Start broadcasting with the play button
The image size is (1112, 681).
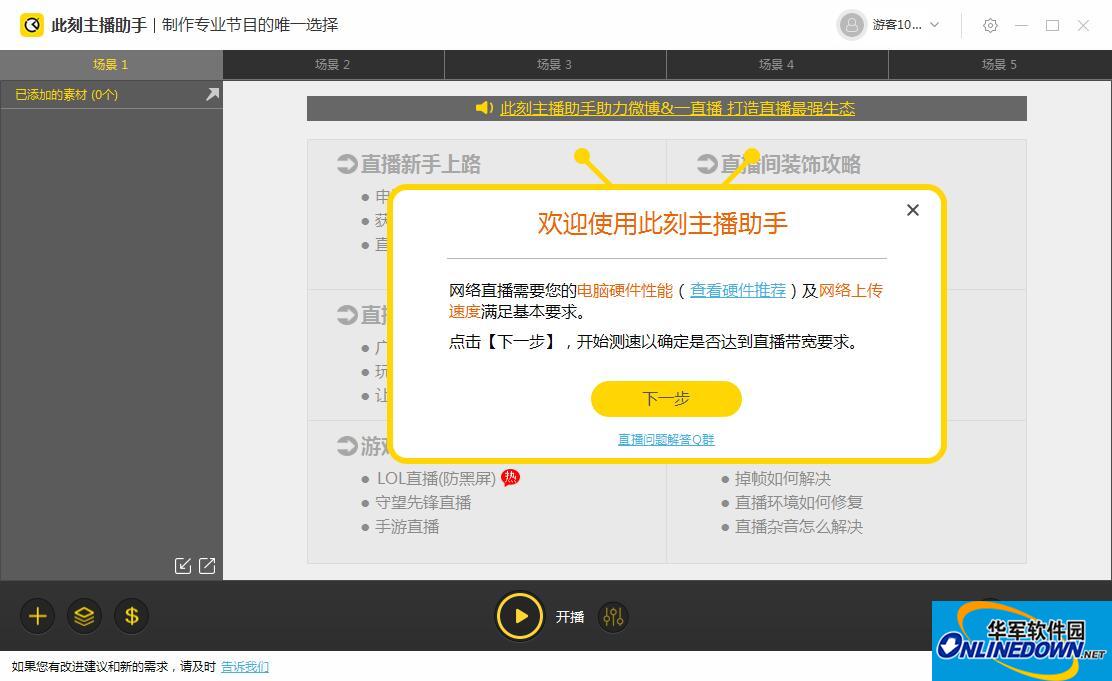520,616
